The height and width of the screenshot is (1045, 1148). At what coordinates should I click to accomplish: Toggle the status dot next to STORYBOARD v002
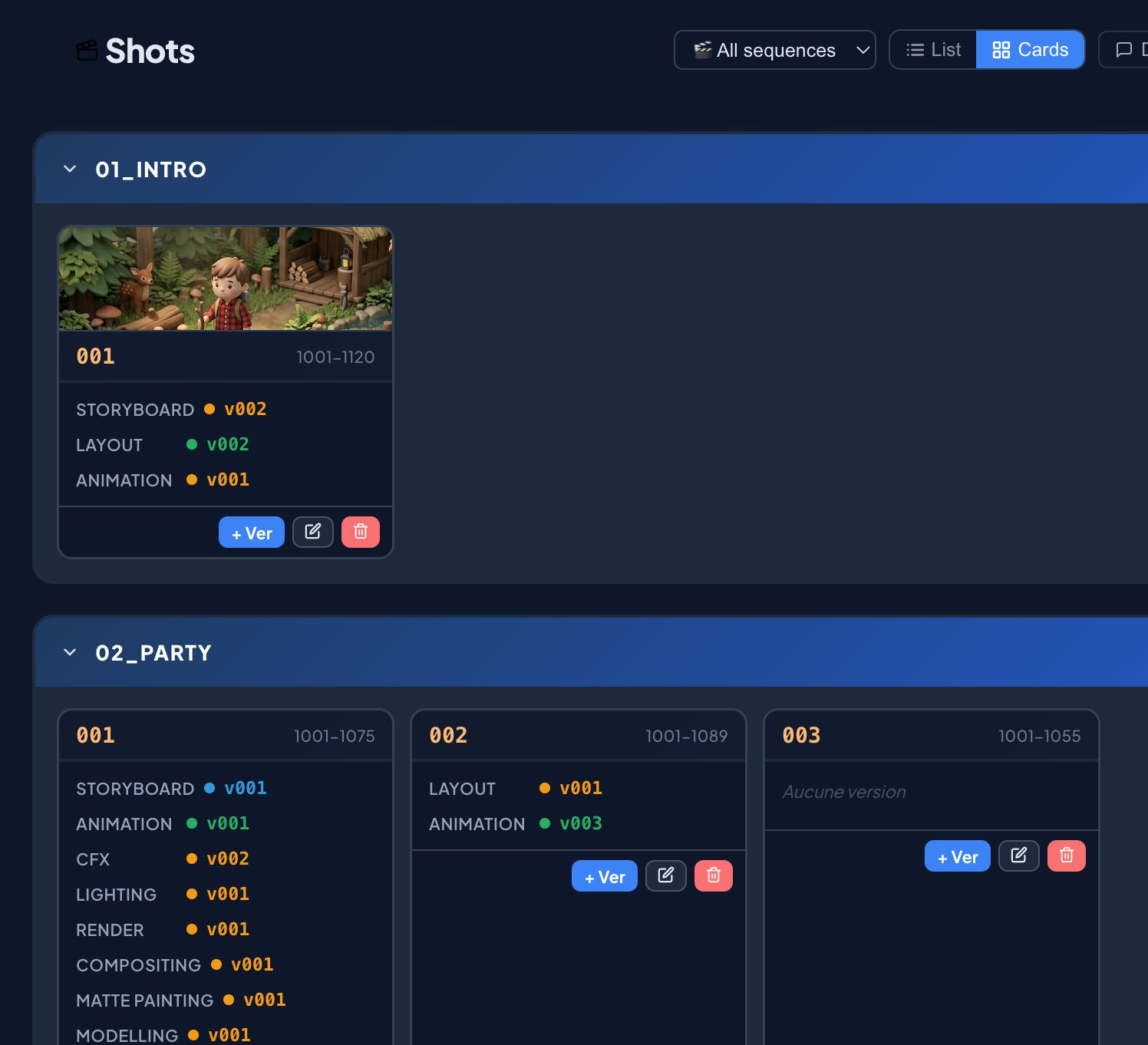209,409
